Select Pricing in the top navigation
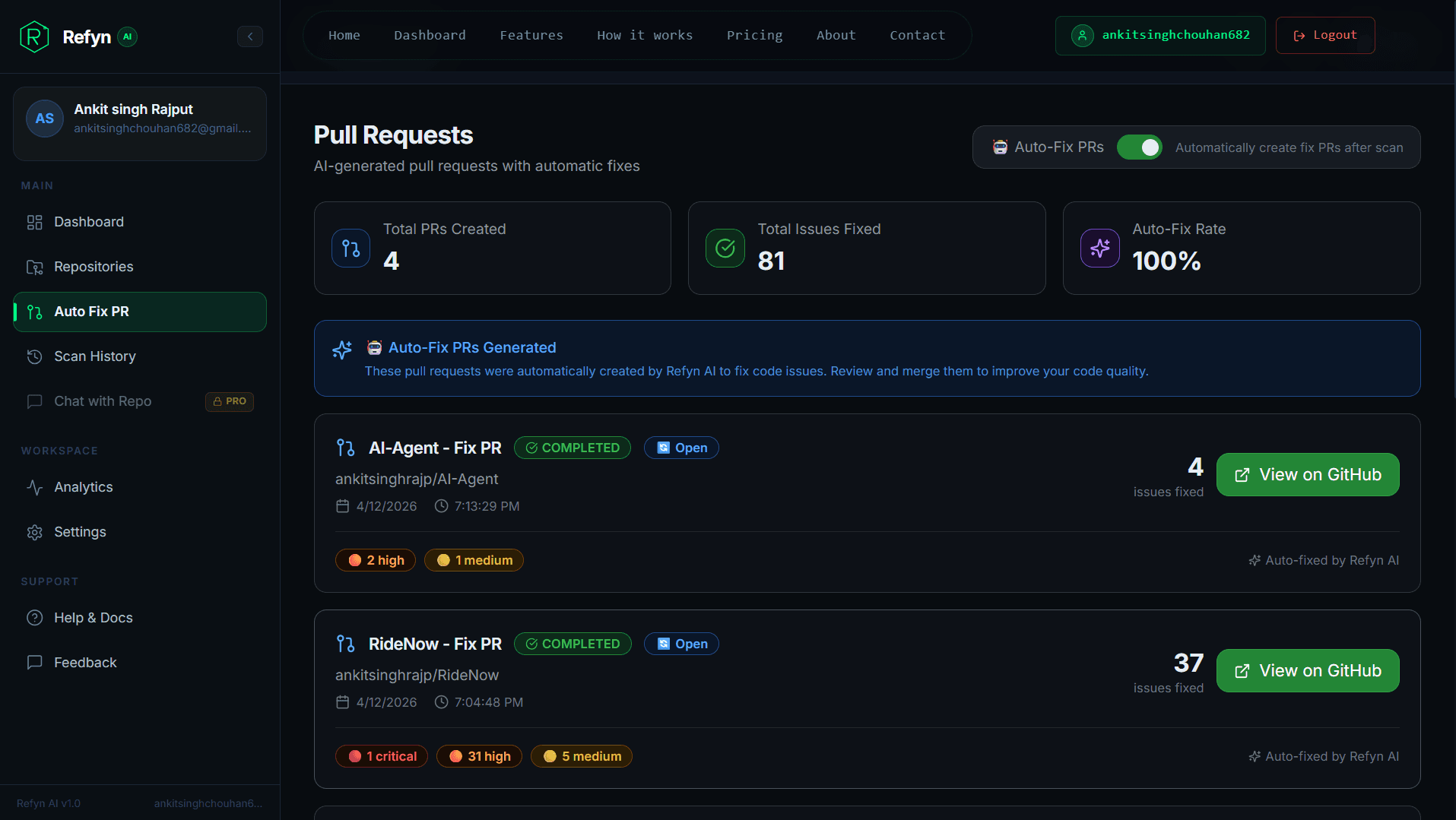Screen dimensions: 1456x820 coord(754,35)
